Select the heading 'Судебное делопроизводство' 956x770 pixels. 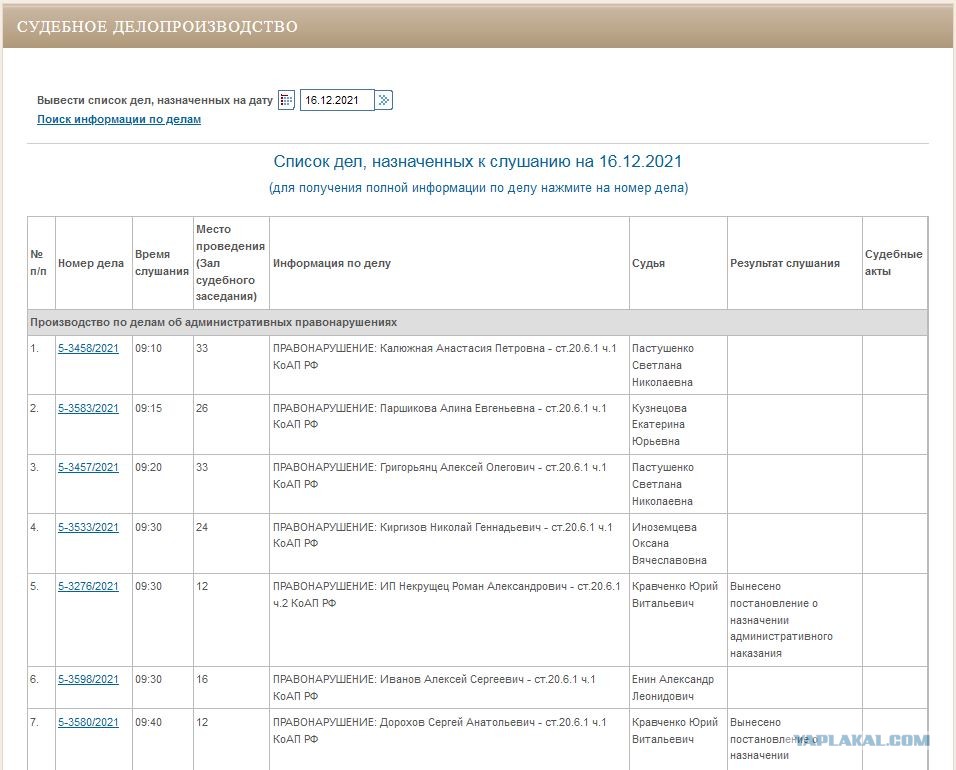157,27
